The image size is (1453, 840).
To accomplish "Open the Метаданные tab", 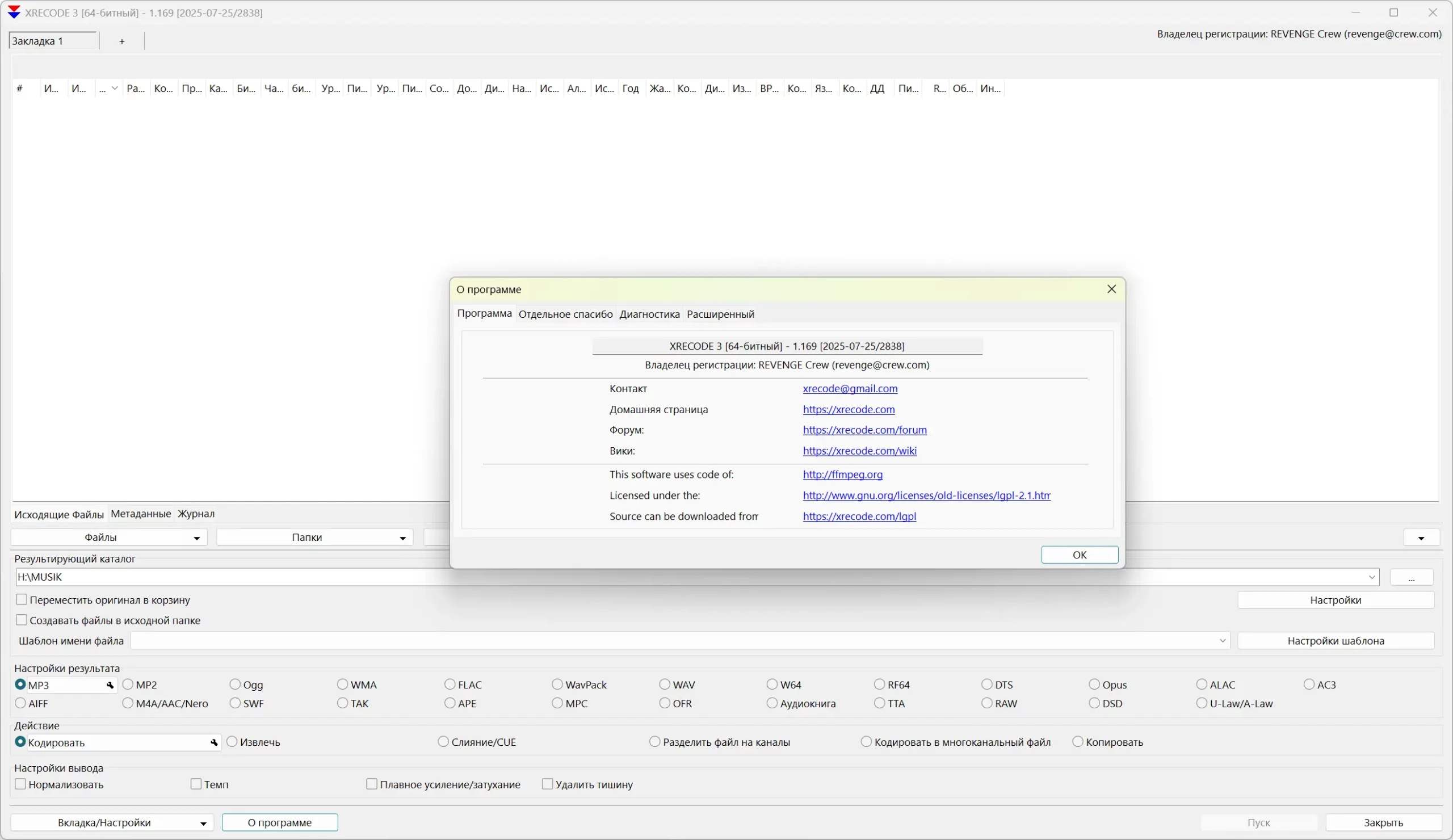I will (141, 514).
